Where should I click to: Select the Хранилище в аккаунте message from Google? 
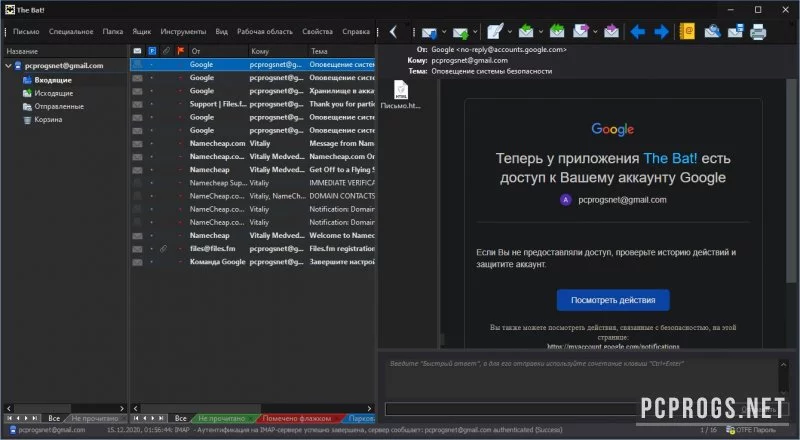tap(253, 91)
